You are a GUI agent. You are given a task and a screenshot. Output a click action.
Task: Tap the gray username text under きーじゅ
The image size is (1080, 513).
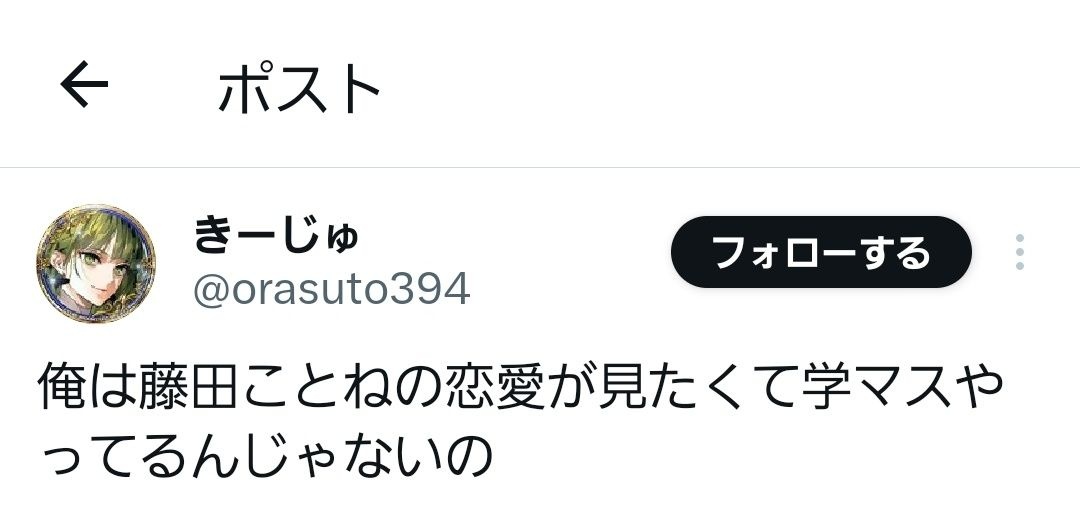pyautogui.click(x=332, y=289)
